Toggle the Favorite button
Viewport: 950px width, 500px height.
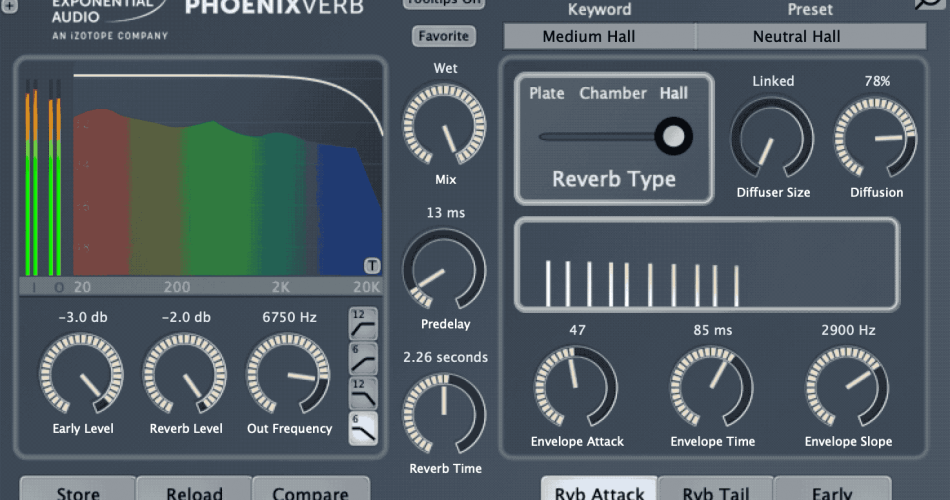(x=443, y=36)
